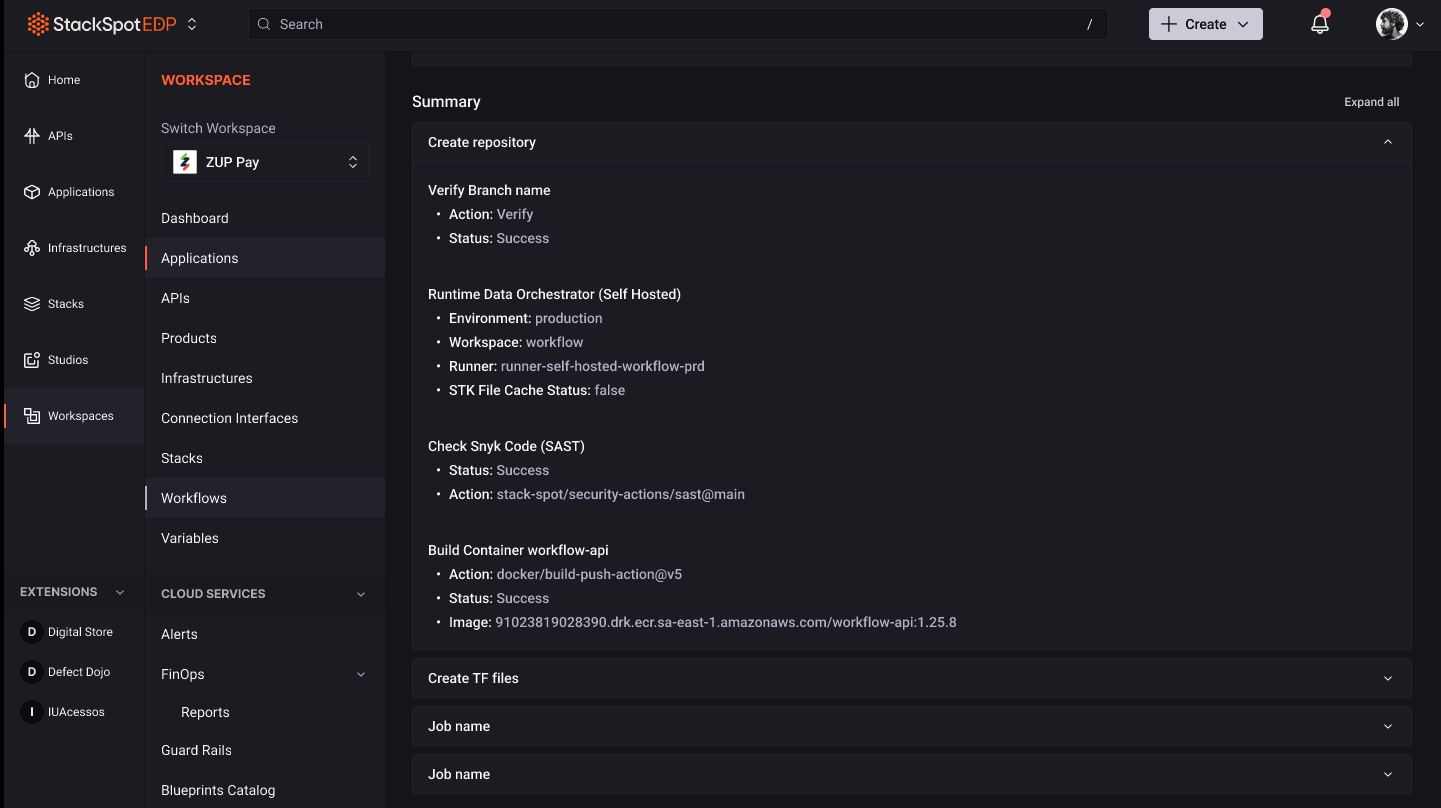Open APIs icon in the main navigation
Image resolution: width=1441 pixels, height=808 pixels.
point(32,136)
